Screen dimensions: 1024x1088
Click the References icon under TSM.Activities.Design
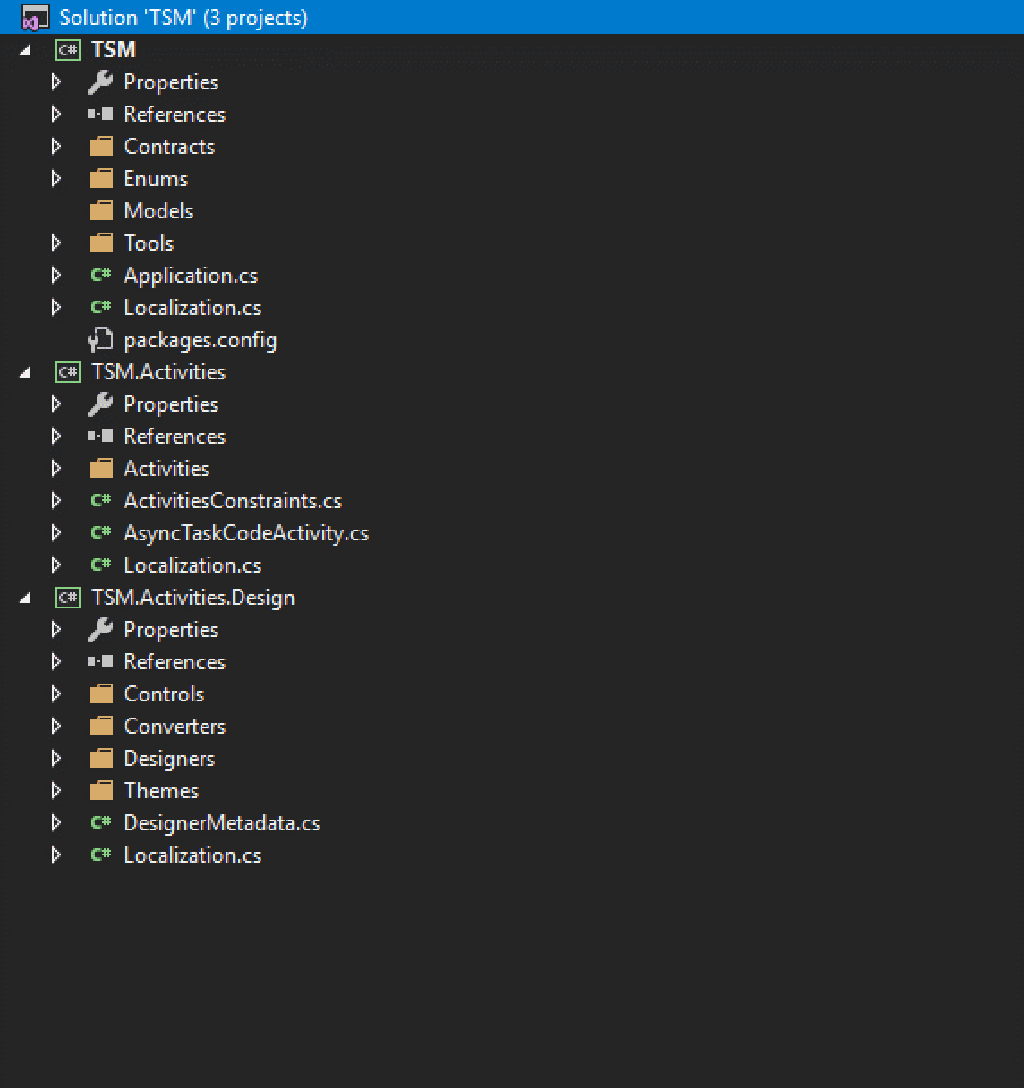point(100,662)
